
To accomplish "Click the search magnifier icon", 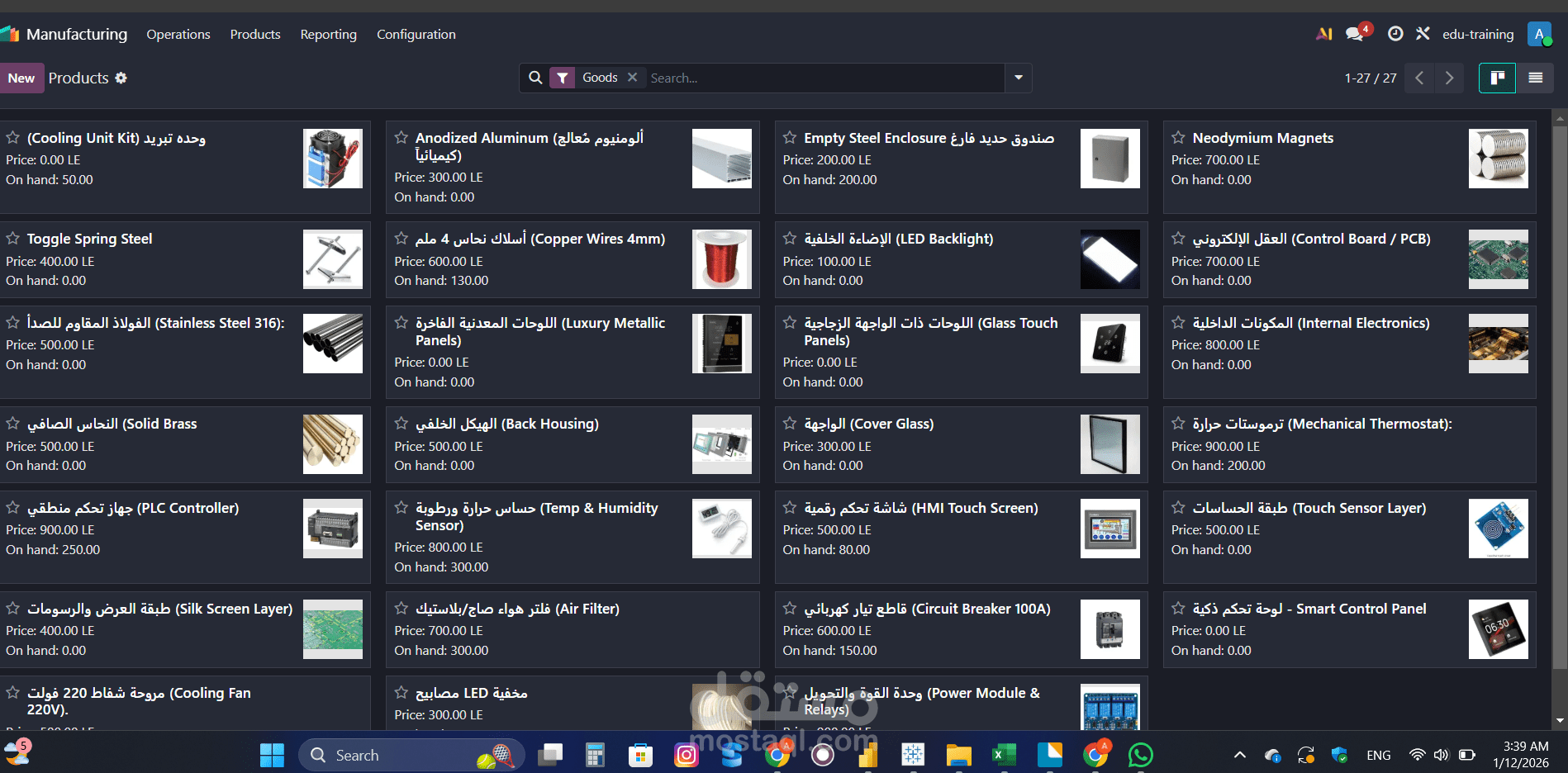I will click(535, 78).
